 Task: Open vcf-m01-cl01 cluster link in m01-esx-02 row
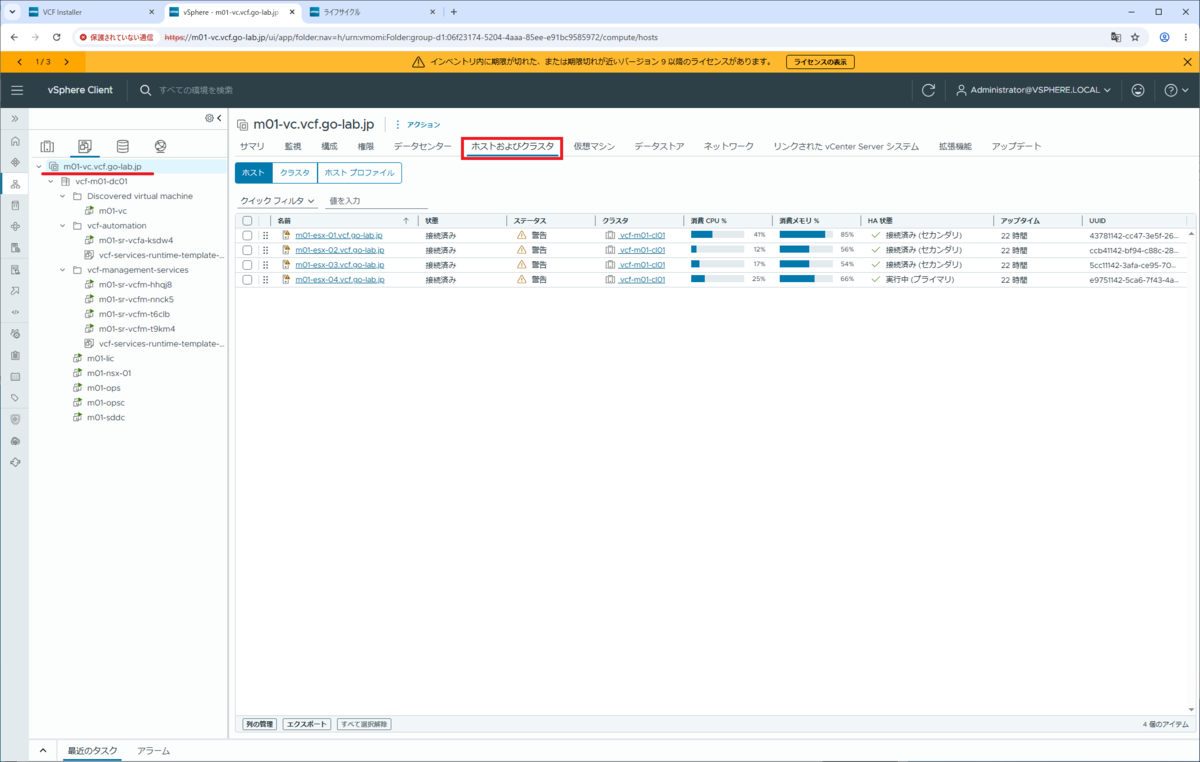tap(641, 250)
